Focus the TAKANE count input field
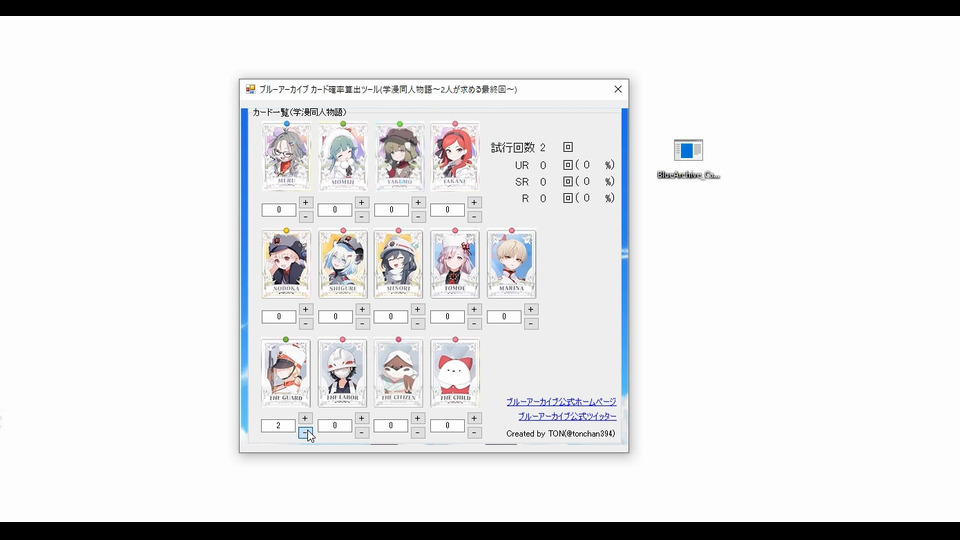Viewport: 960px width, 540px height. [x=448, y=210]
